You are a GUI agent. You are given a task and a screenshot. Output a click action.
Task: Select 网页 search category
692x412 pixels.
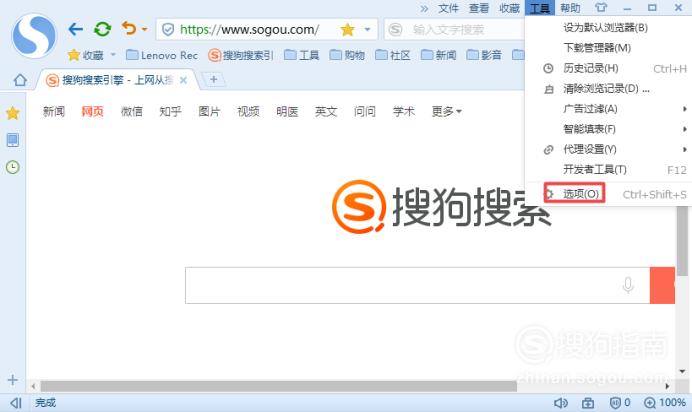[93, 112]
